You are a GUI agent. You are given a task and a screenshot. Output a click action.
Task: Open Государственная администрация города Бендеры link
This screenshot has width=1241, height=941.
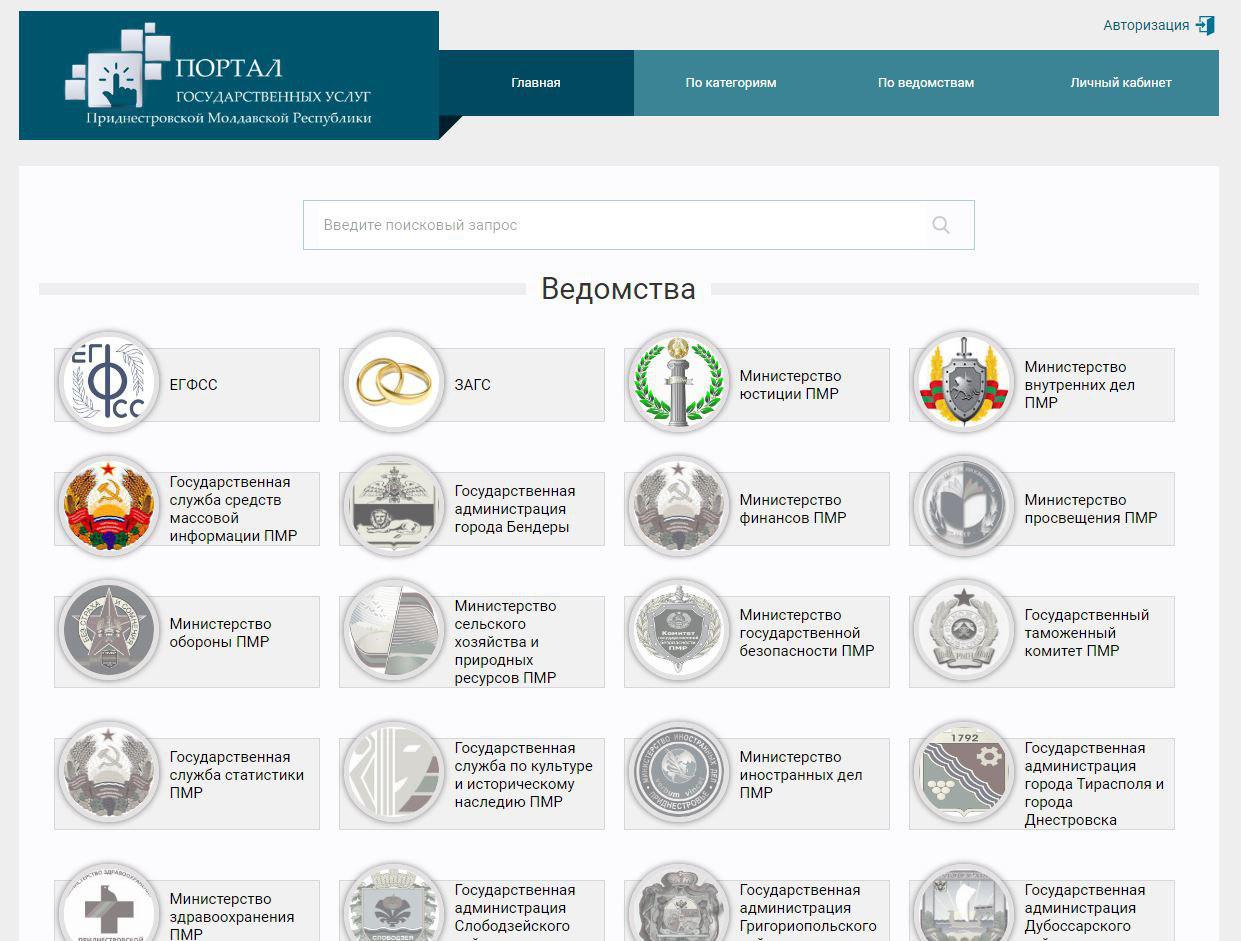click(x=514, y=509)
